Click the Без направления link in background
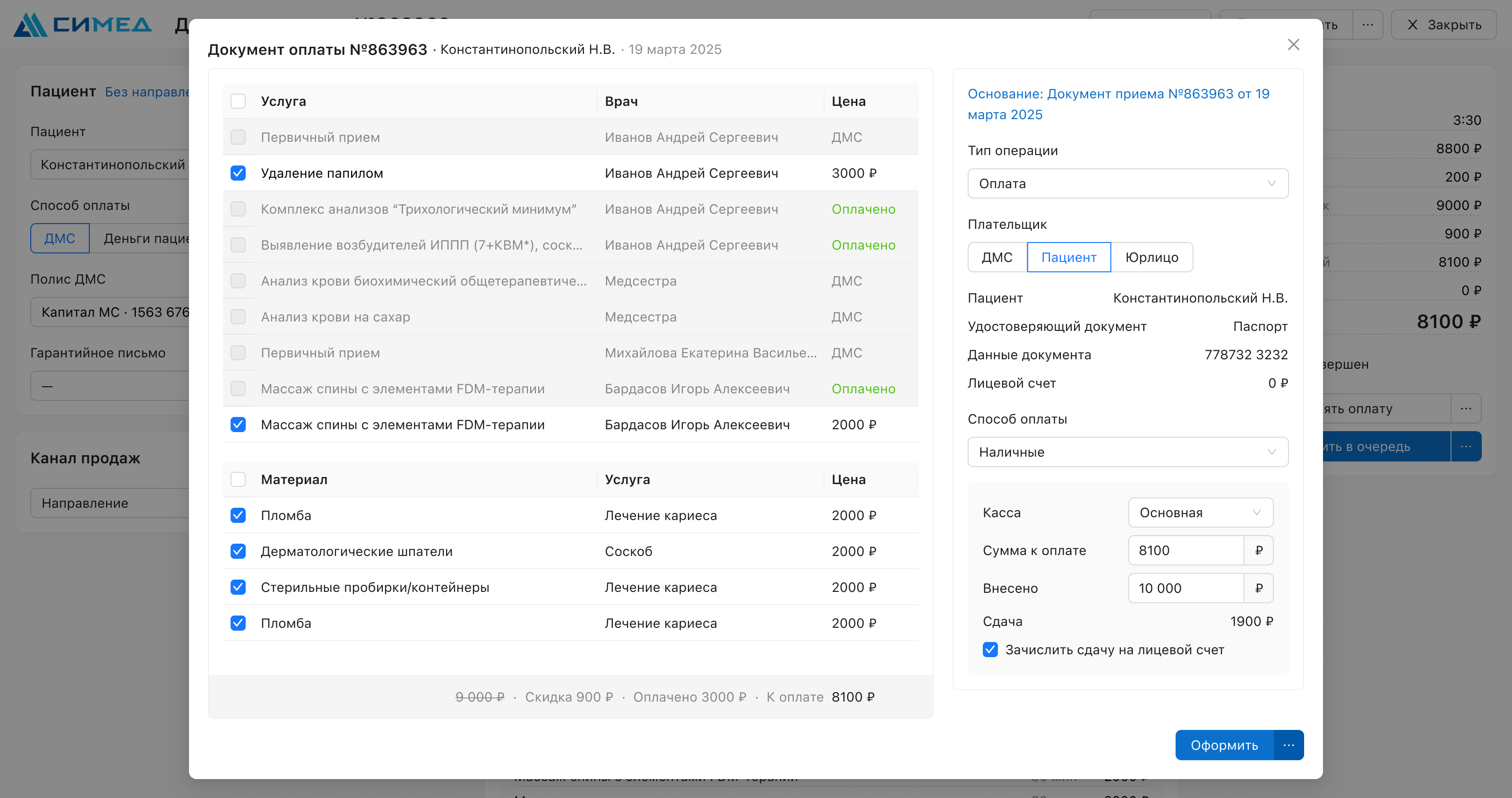Screen dimensions: 1512x798 (147, 92)
